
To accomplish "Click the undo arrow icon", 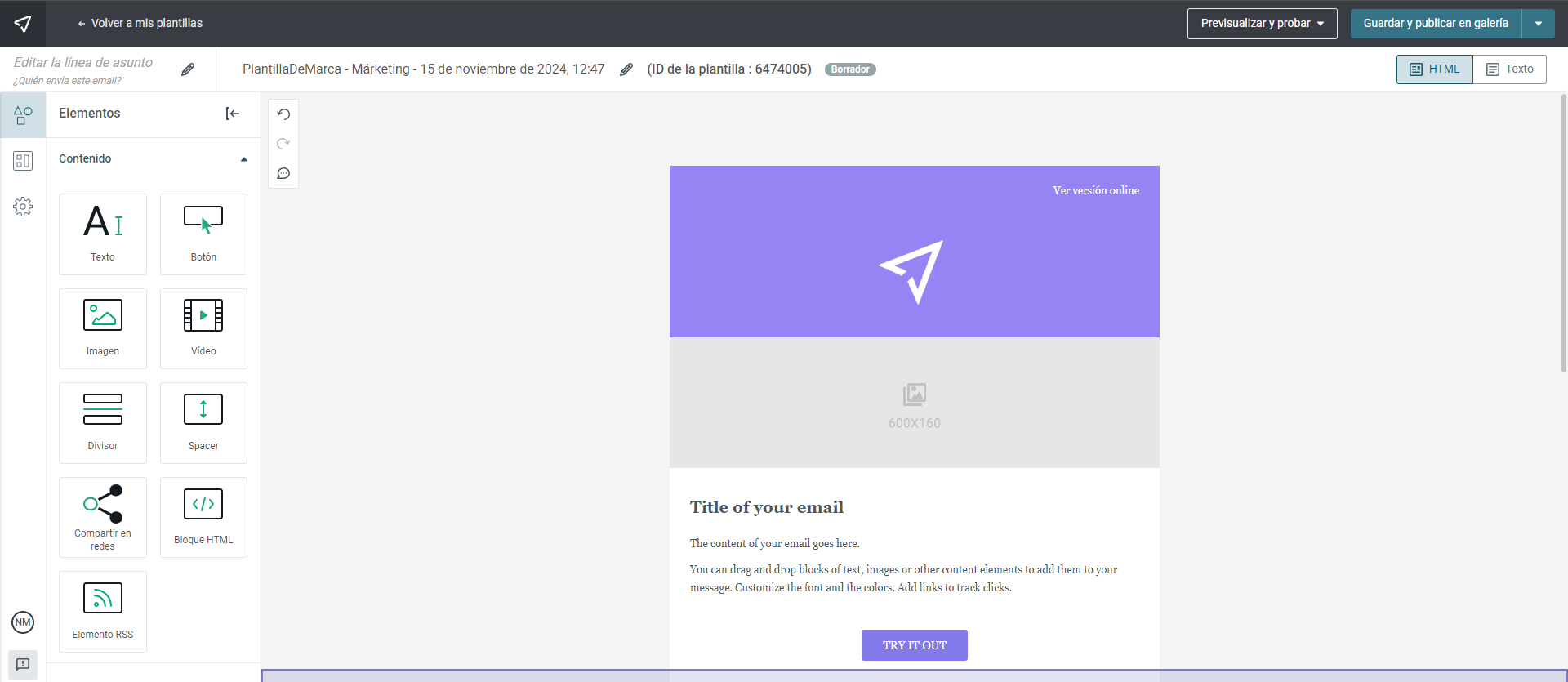I will 283,114.
